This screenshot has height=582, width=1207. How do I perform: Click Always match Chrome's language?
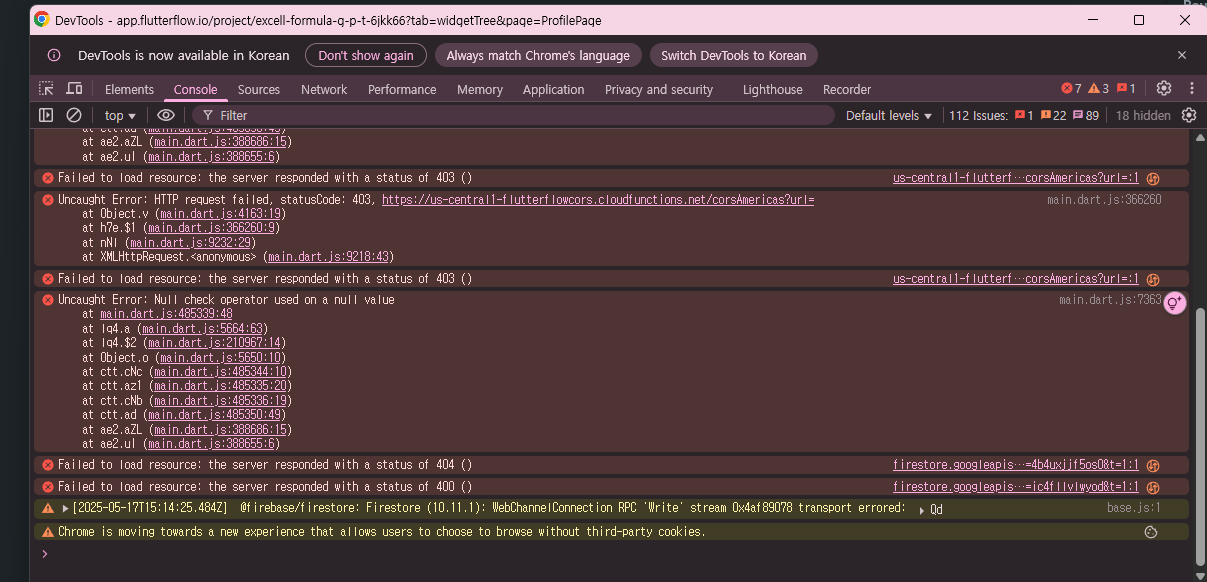click(538, 55)
